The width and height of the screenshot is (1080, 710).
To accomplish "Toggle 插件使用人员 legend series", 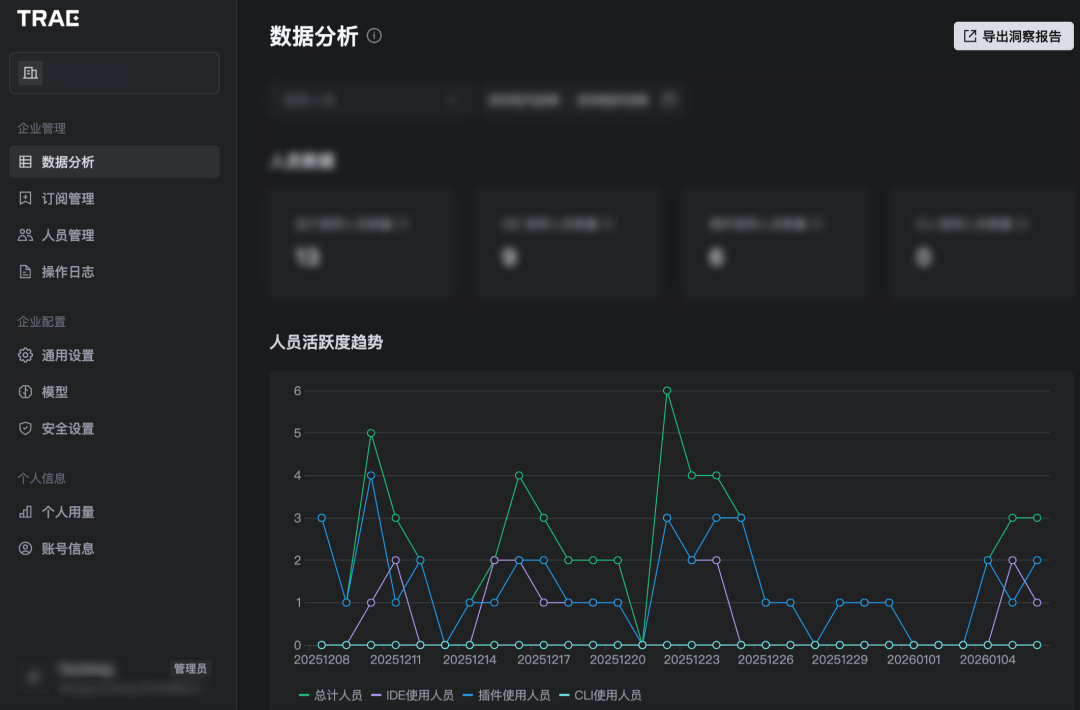I will click(x=506, y=695).
